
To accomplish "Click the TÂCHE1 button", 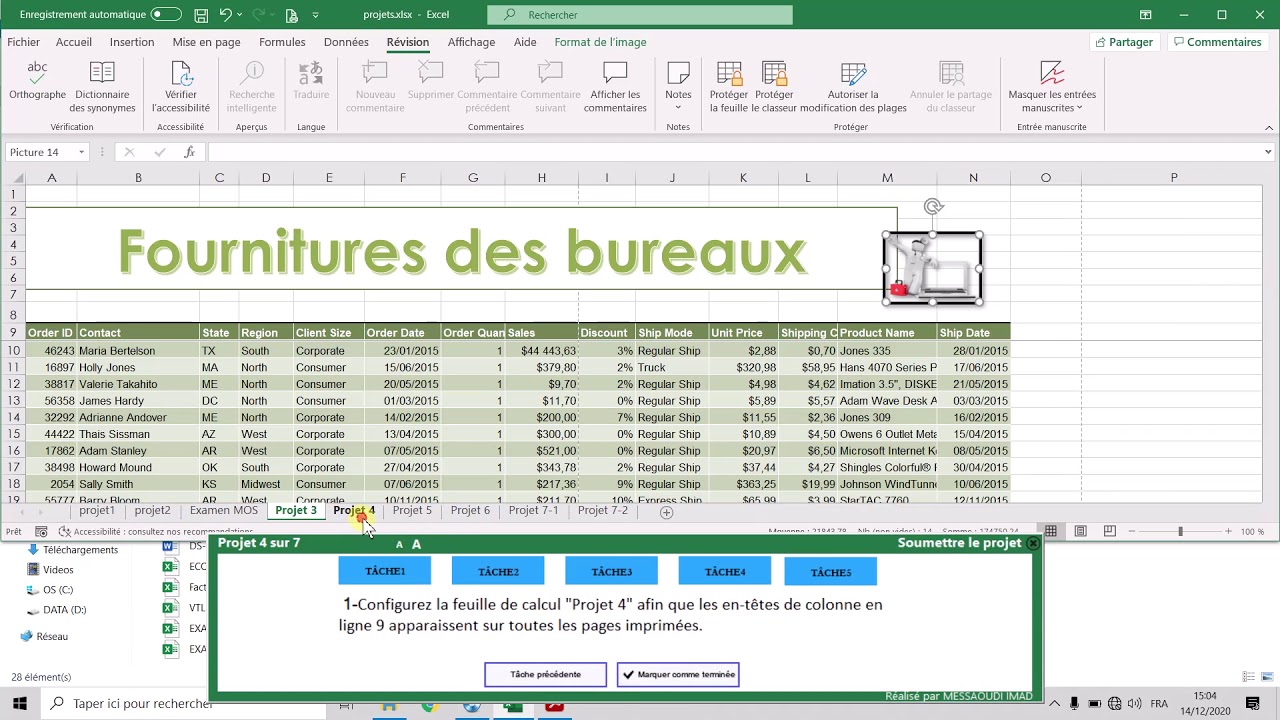I will pos(385,571).
